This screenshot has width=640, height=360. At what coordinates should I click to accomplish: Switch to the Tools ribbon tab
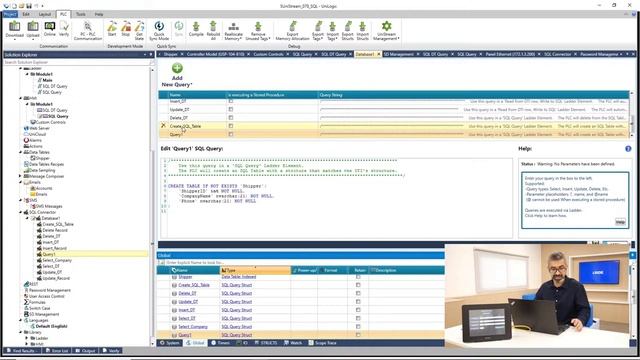click(81, 14)
